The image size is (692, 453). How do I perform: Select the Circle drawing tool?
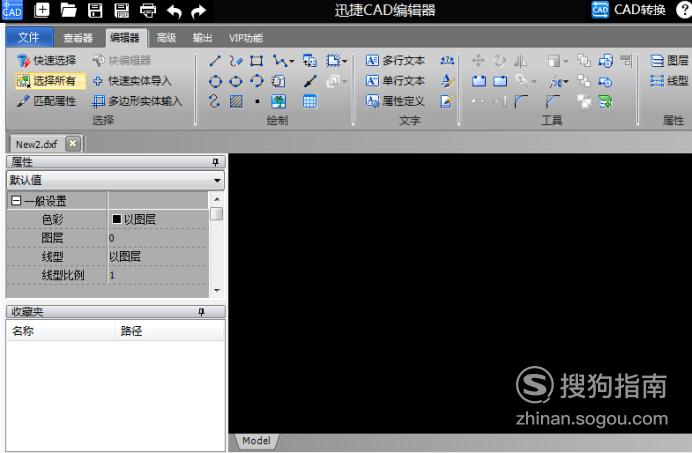pyautogui.click(x=215, y=81)
